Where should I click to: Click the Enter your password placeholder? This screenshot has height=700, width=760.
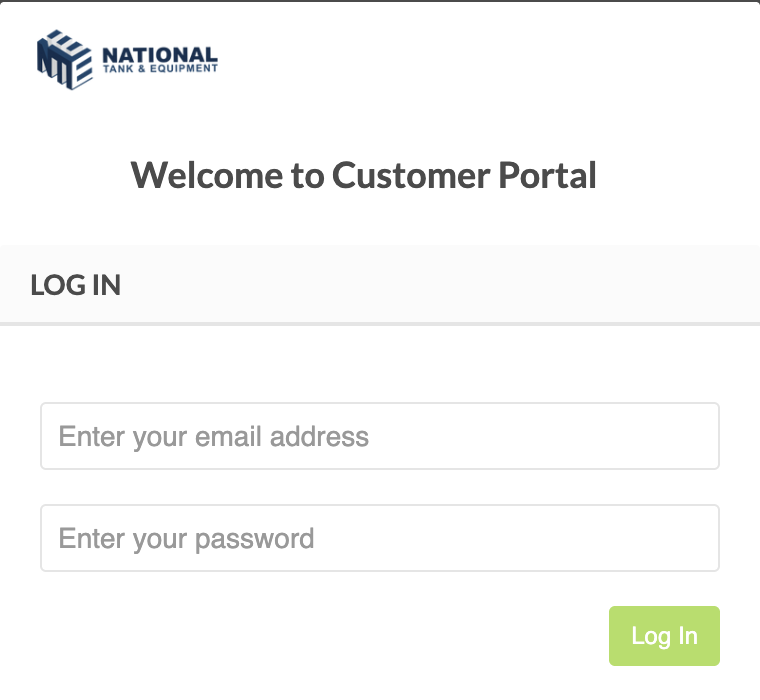(187, 539)
